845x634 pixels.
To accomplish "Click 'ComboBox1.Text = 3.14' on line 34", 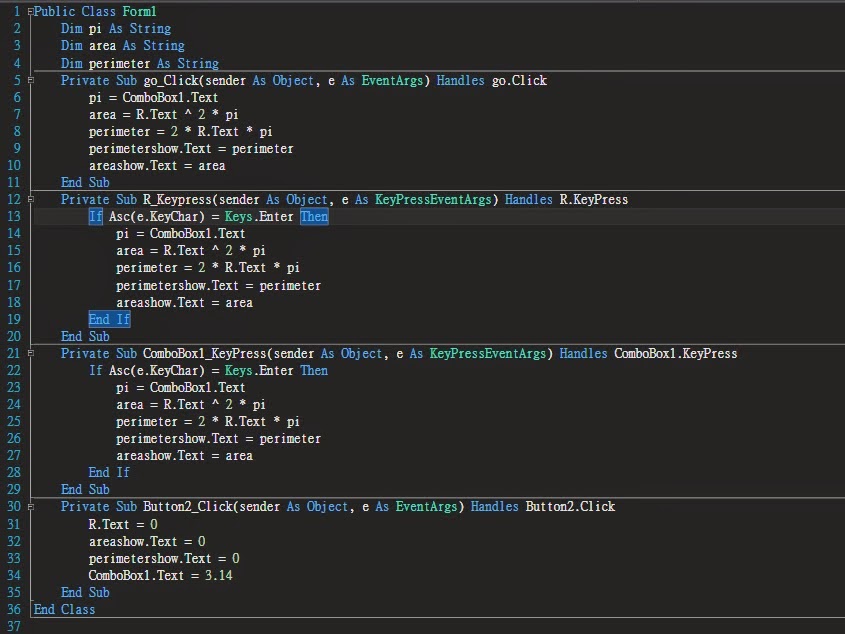I will pyautogui.click(x=161, y=576).
